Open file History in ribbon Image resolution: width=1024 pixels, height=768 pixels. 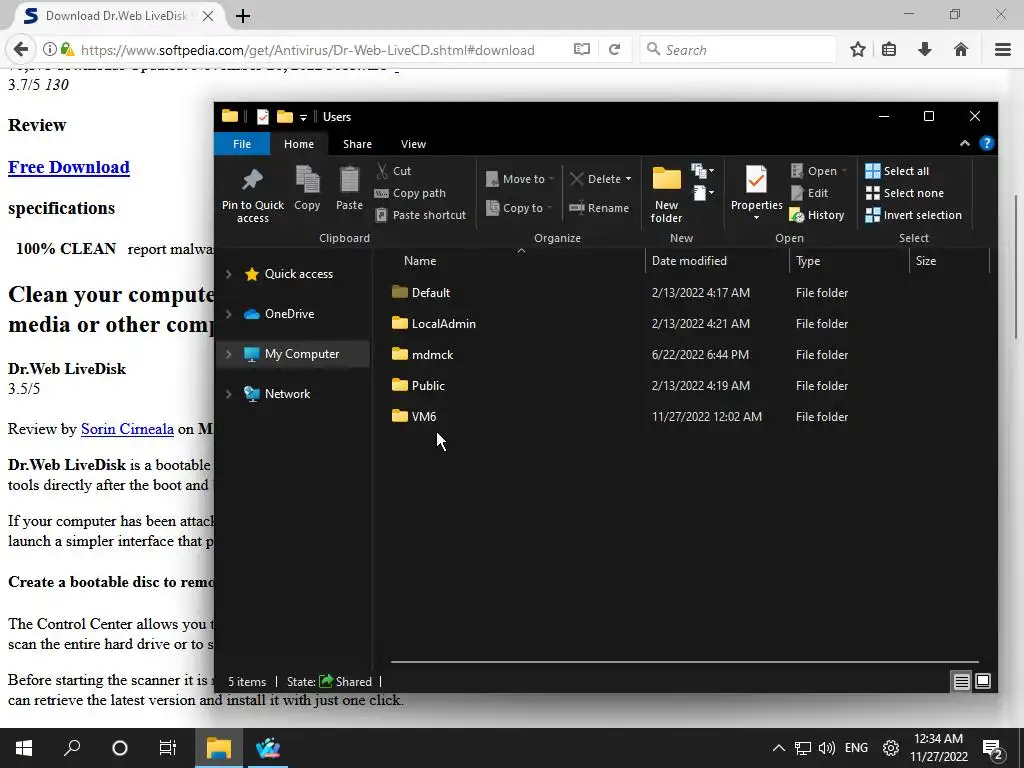pos(817,215)
